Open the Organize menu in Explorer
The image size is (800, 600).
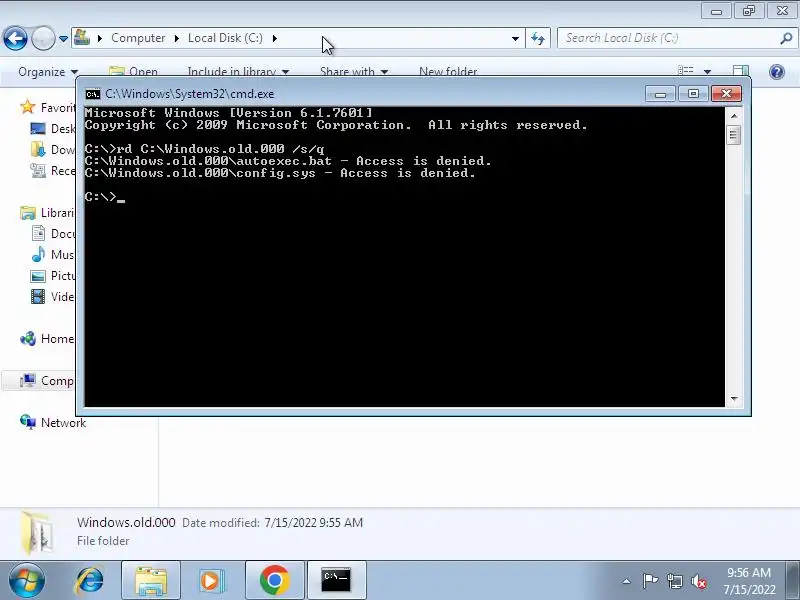click(48, 72)
